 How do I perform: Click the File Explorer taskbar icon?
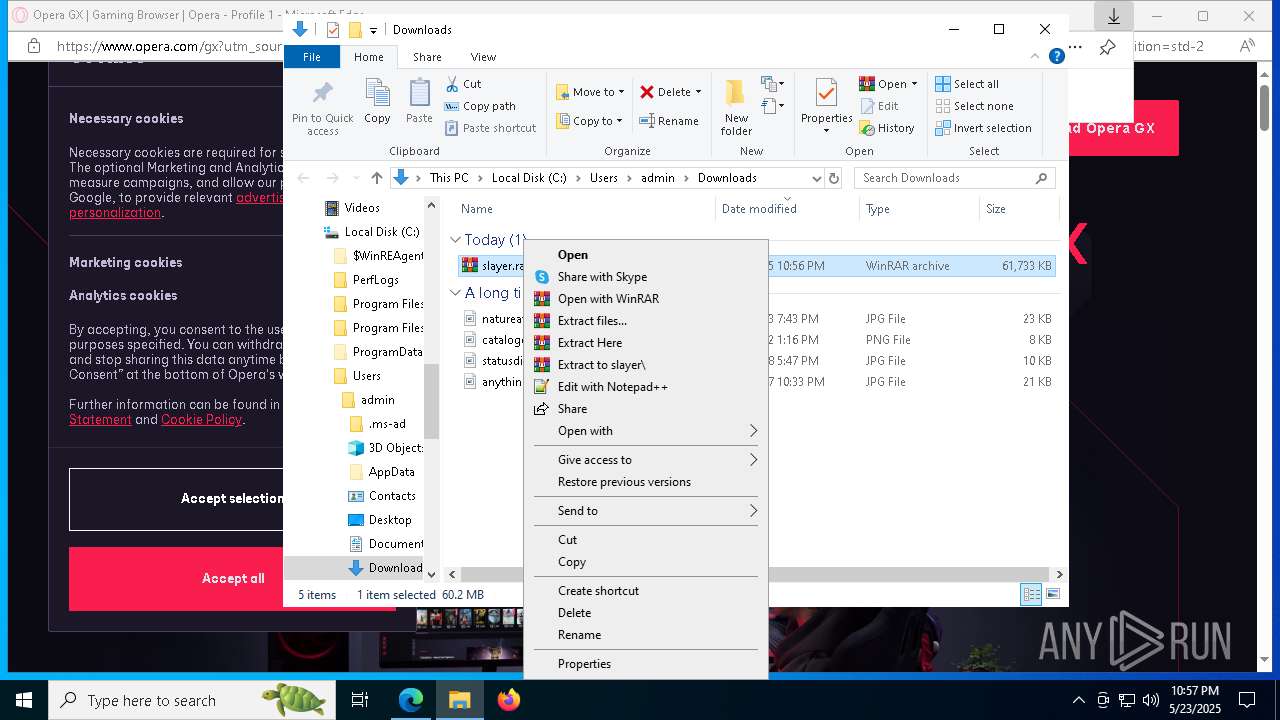(460, 700)
